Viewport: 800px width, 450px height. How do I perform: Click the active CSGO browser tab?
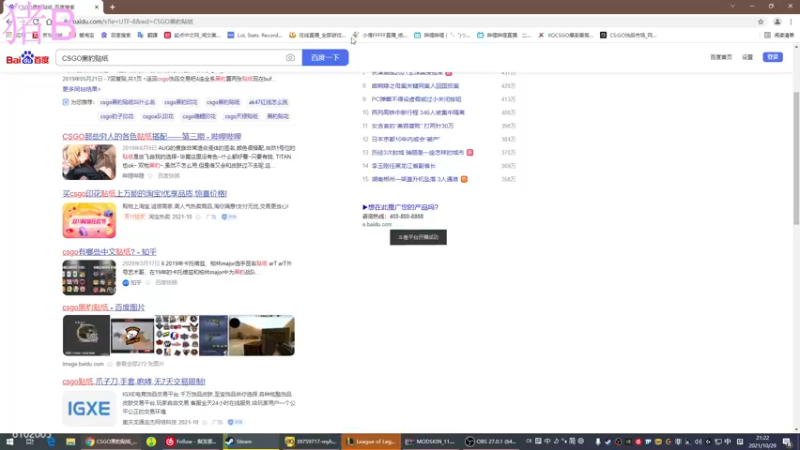(x=52, y=7)
